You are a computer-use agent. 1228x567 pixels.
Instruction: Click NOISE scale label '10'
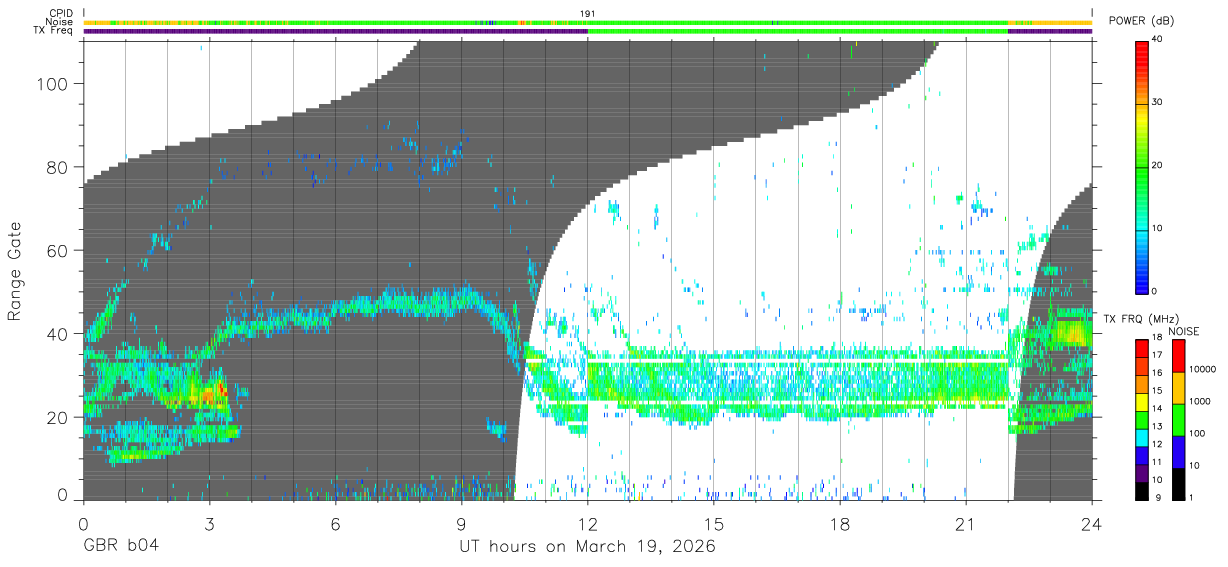coord(1196,466)
